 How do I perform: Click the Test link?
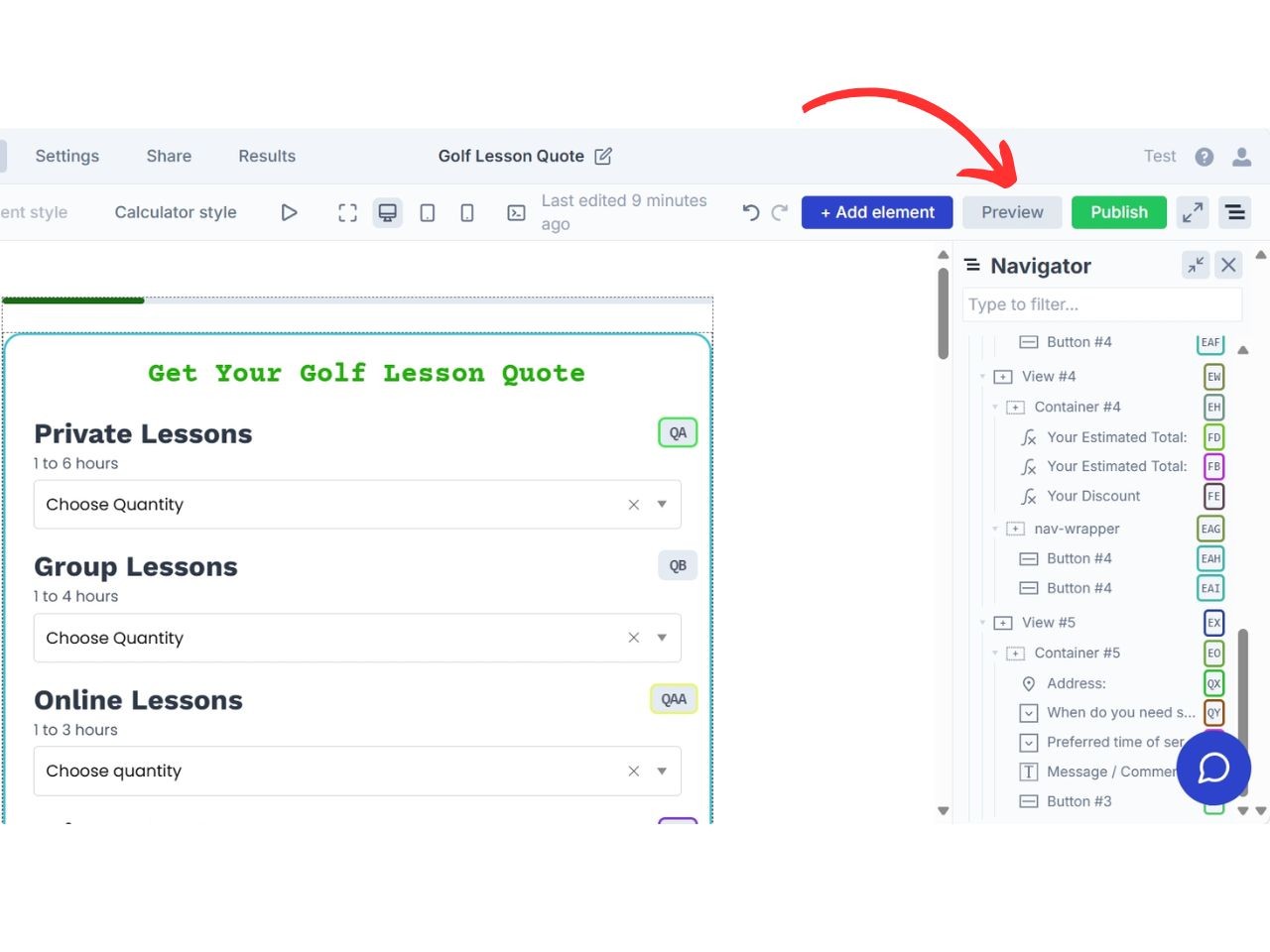pyautogui.click(x=1160, y=156)
